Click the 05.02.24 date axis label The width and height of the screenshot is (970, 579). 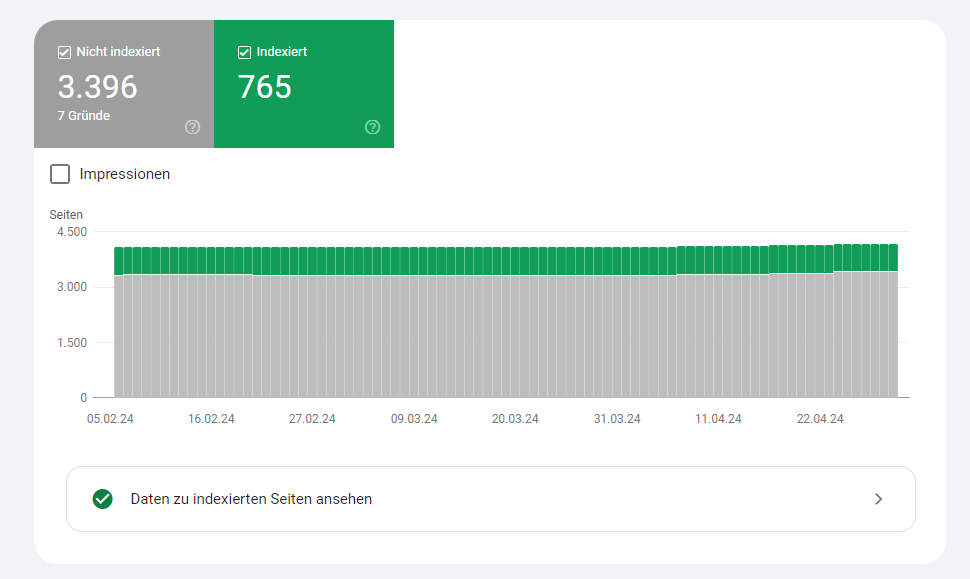click(x=110, y=419)
